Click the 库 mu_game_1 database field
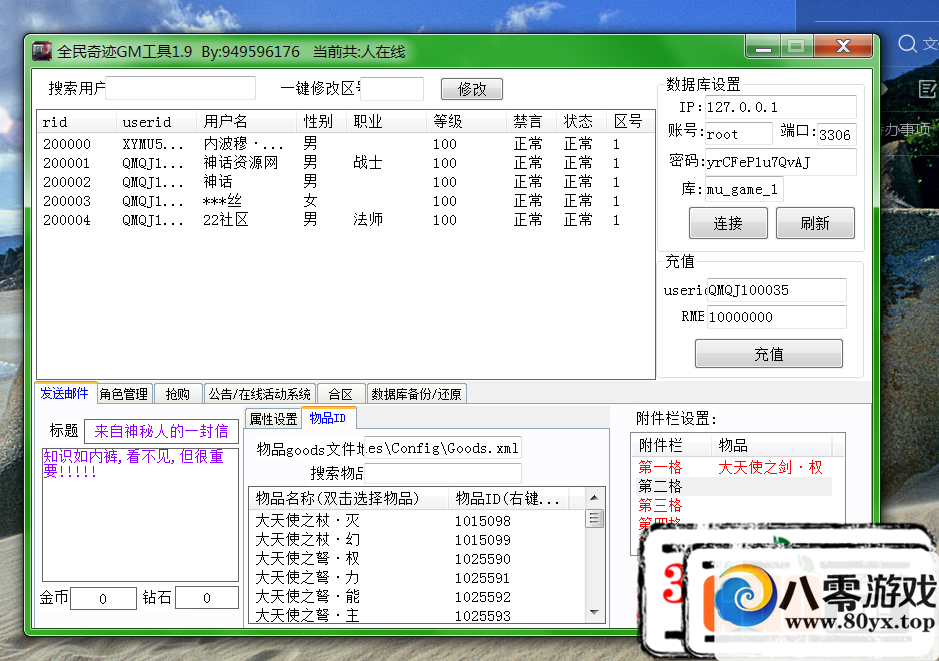Screen dimensions: 939x661 (744, 189)
